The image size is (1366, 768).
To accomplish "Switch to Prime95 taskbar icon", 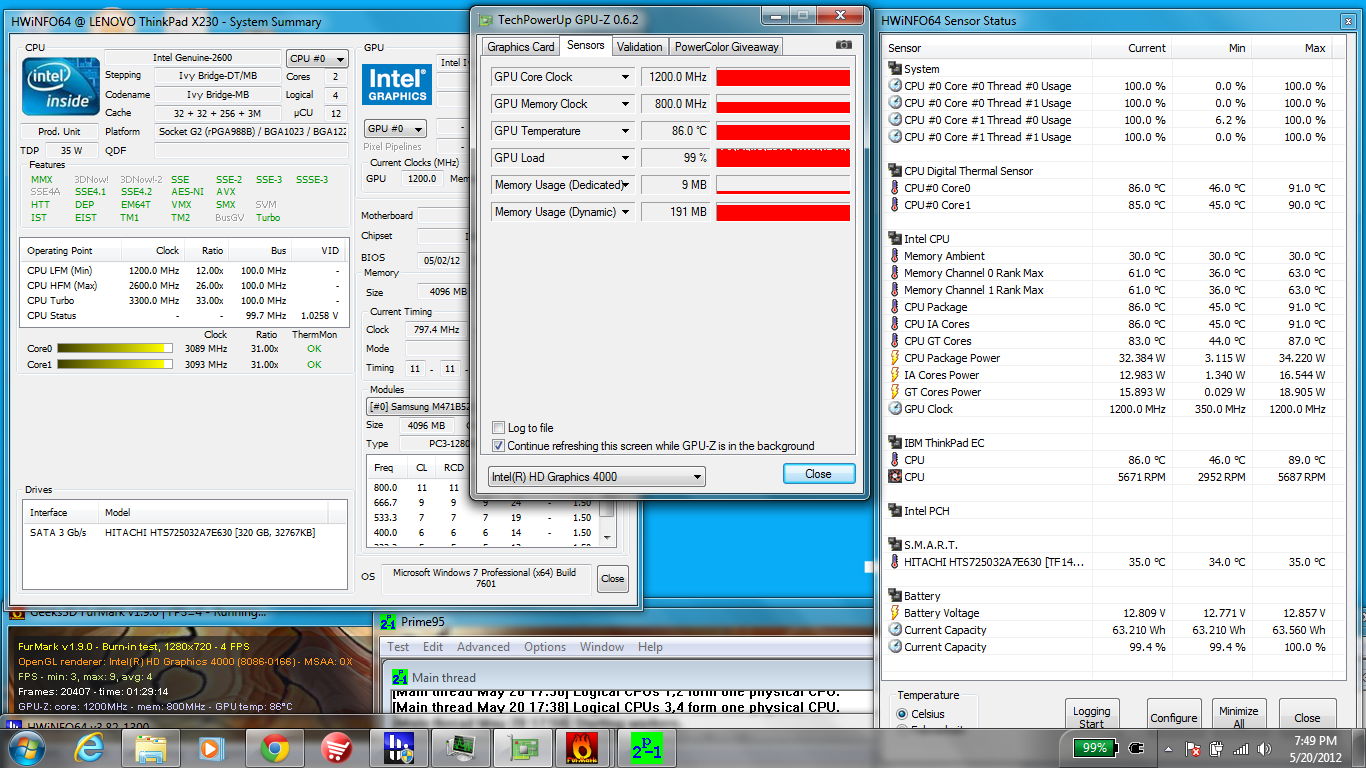I will point(640,748).
